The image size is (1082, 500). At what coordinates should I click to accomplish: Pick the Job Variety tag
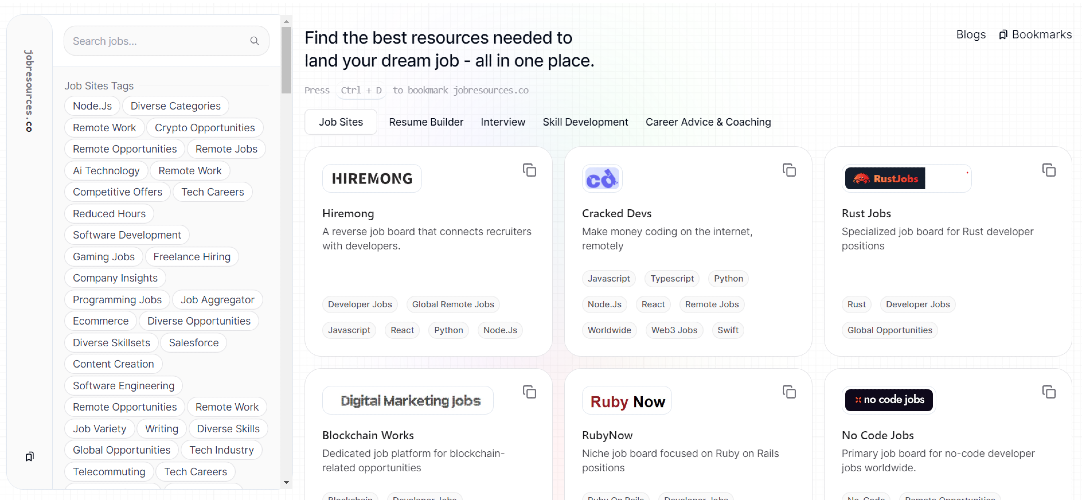[x=99, y=428]
